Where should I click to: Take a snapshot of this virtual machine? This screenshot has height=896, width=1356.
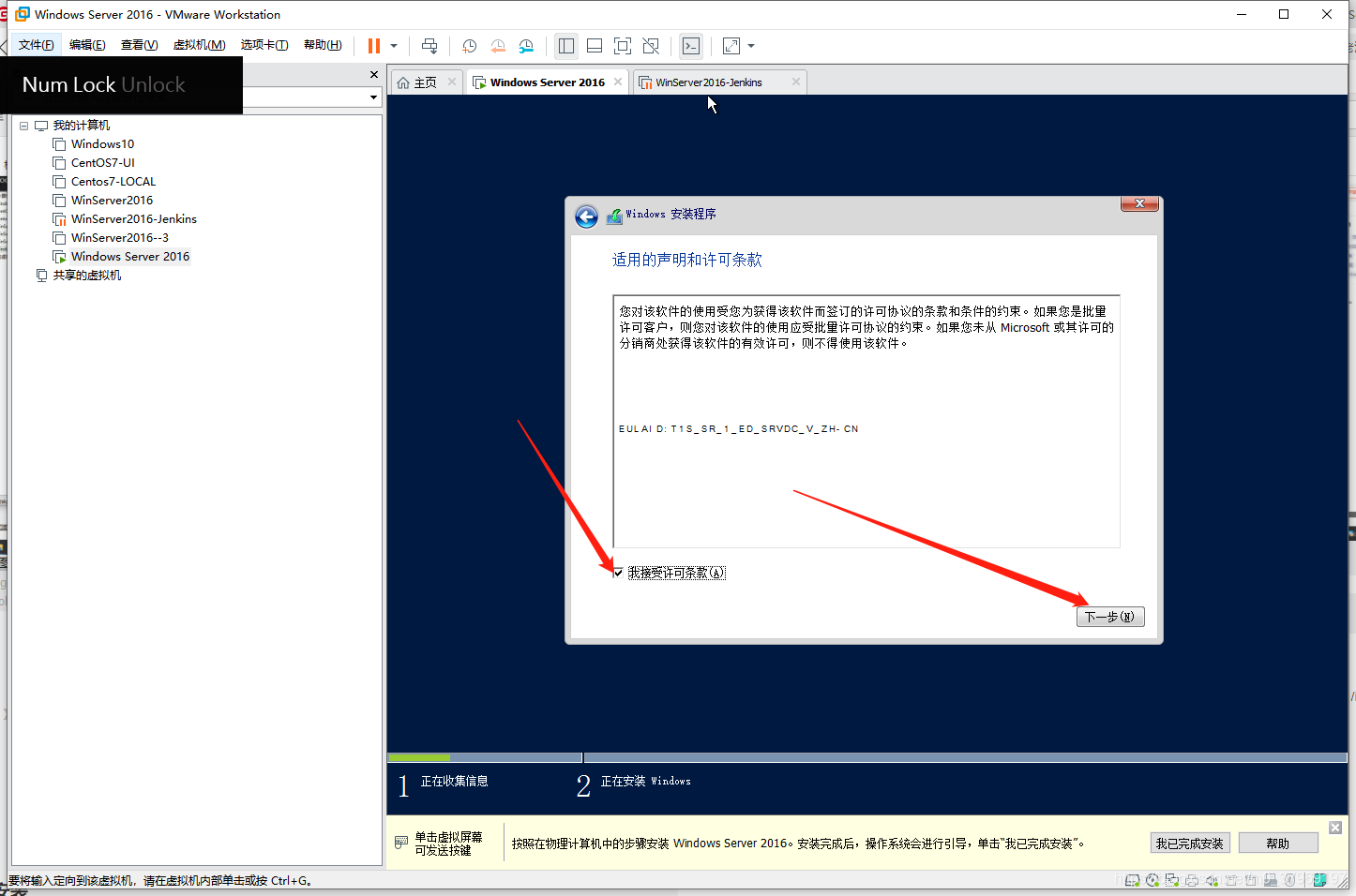pyautogui.click(x=470, y=46)
